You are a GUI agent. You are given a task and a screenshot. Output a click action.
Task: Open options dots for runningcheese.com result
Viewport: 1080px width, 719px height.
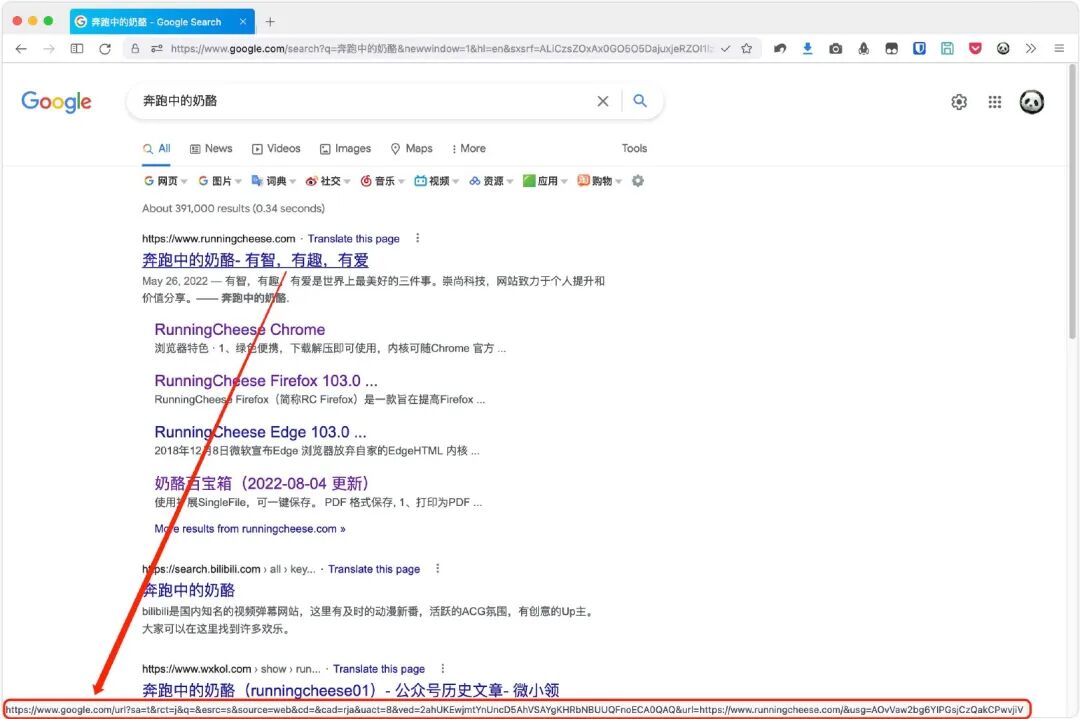[417, 238]
